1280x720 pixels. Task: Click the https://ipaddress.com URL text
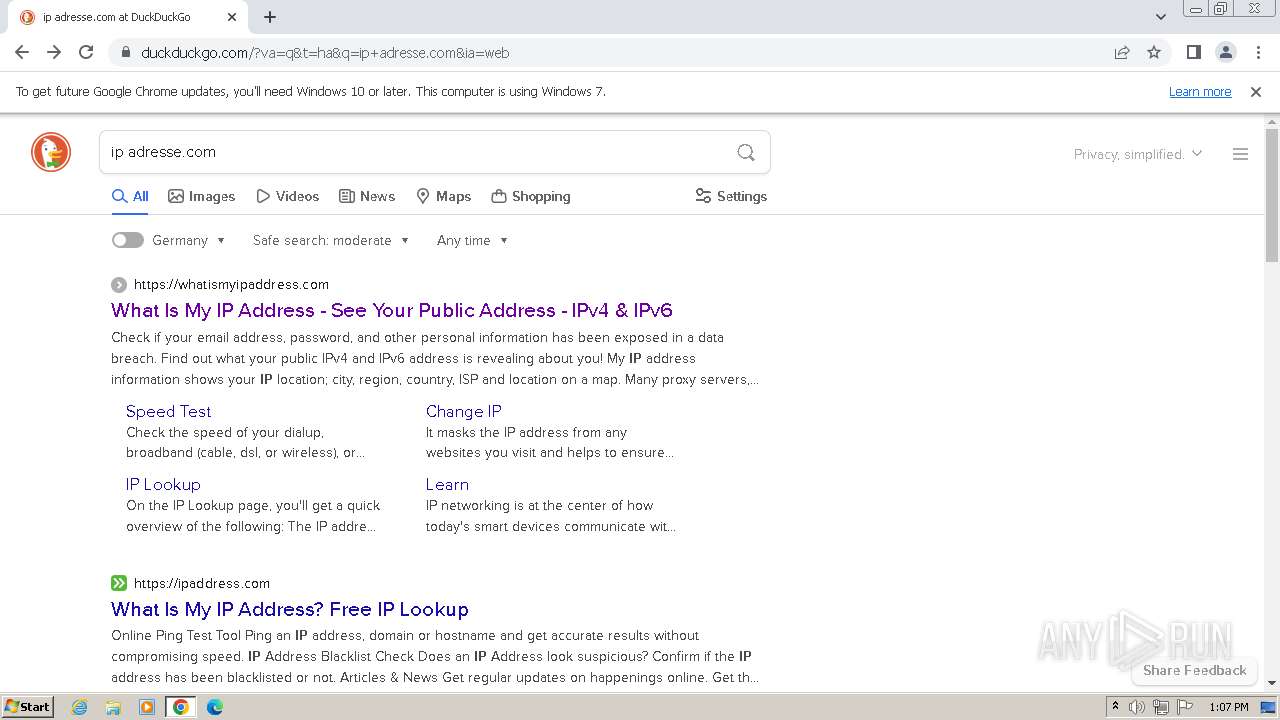pyautogui.click(x=202, y=583)
